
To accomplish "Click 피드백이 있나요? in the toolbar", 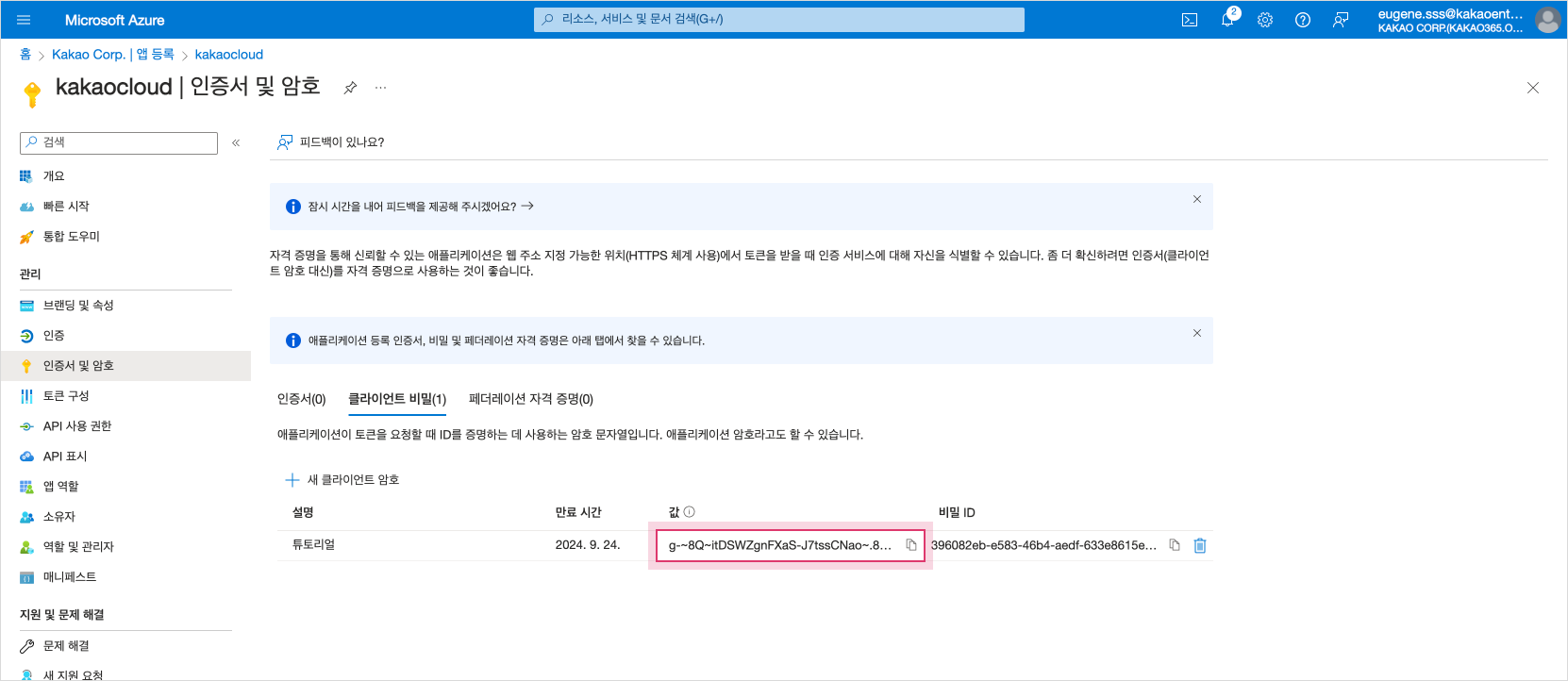I will pyautogui.click(x=330, y=142).
